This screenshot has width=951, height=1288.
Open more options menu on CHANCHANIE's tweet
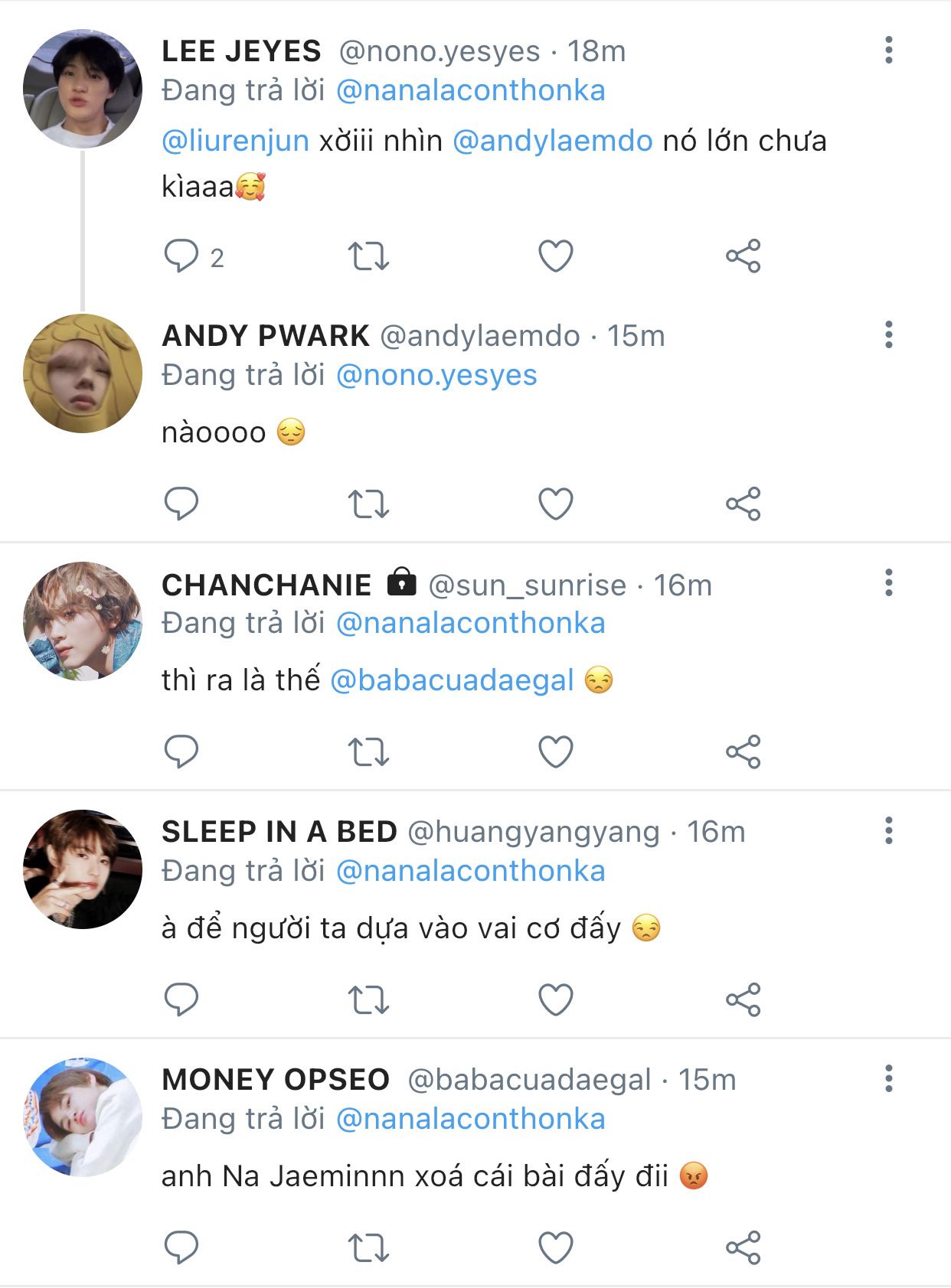[x=888, y=583]
